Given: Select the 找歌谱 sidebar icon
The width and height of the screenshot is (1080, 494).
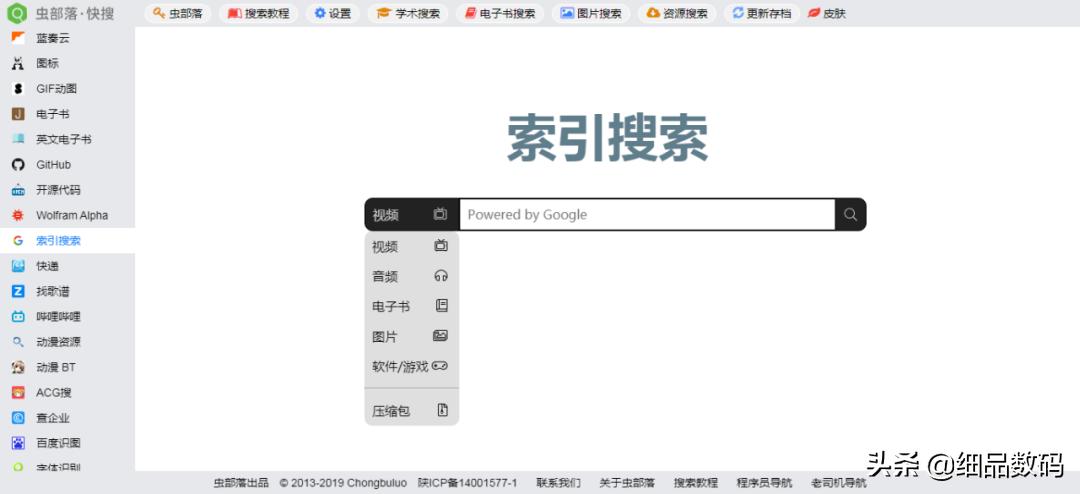Looking at the screenshot, I should pos(19,291).
